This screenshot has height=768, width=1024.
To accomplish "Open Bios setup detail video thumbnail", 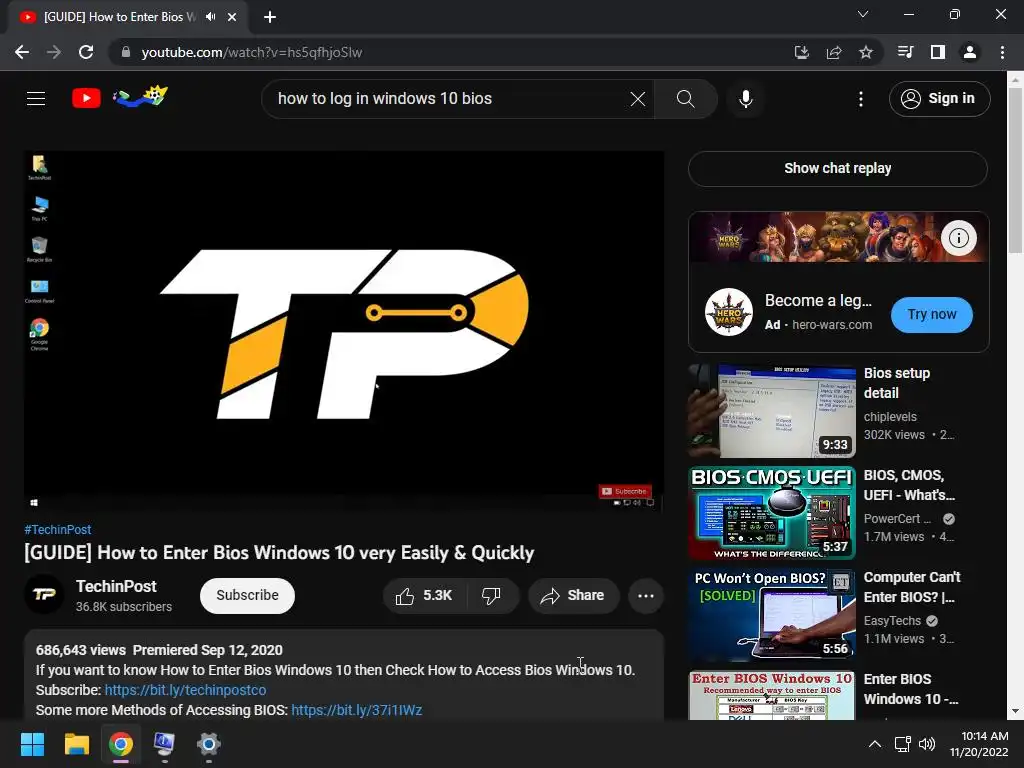I will (x=772, y=411).
